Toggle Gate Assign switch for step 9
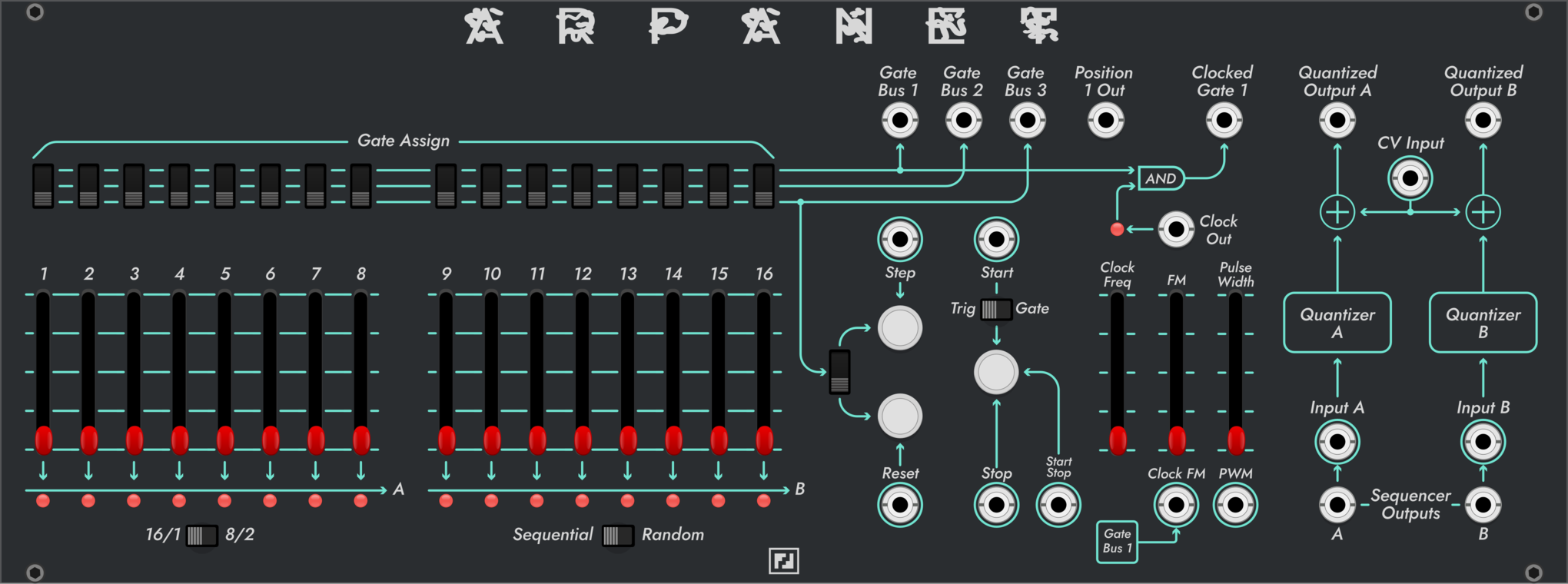 (446, 186)
